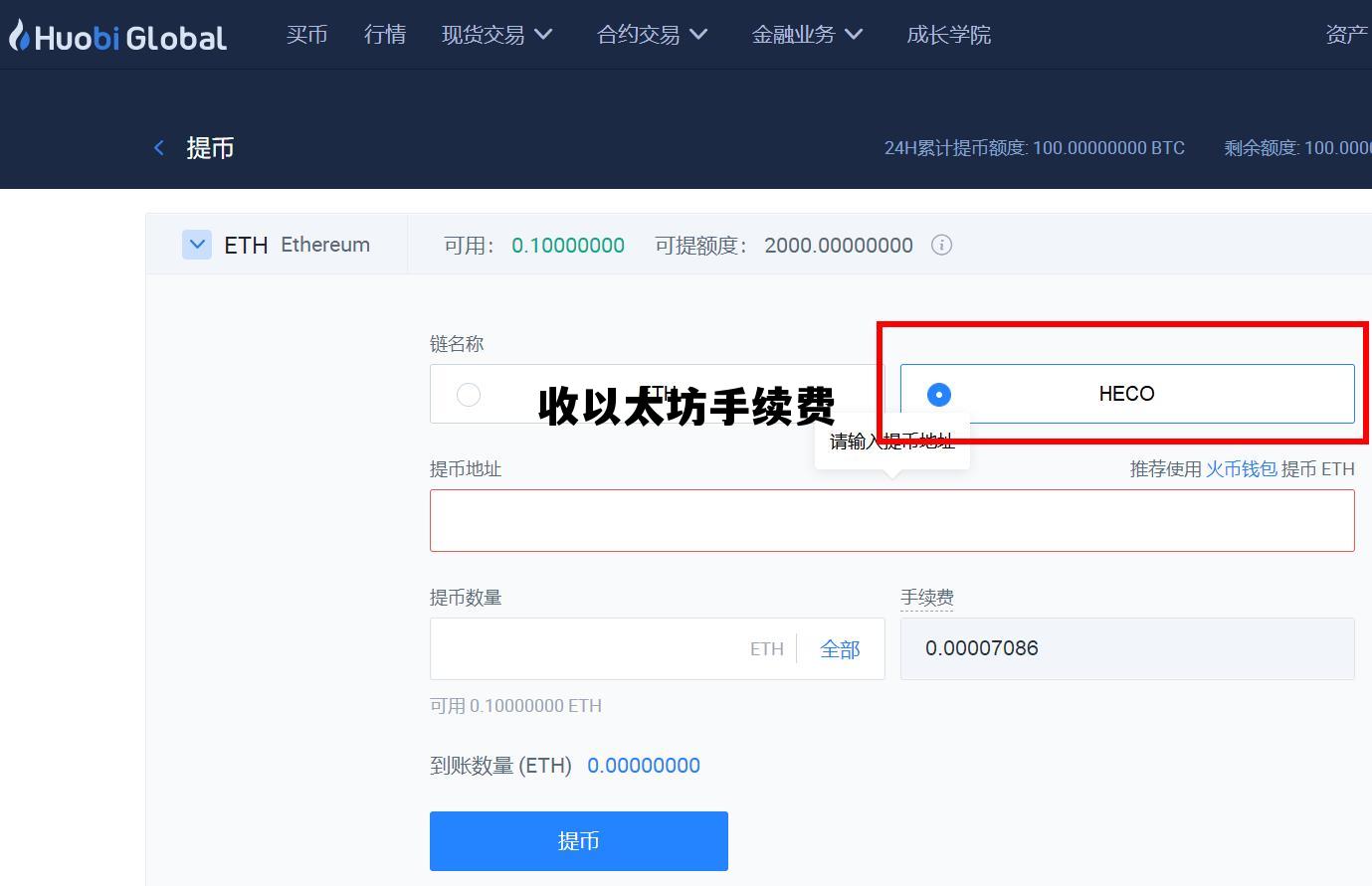Open the 资产 menu
Image resolution: width=1372 pixels, height=886 pixels.
[x=1345, y=34]
